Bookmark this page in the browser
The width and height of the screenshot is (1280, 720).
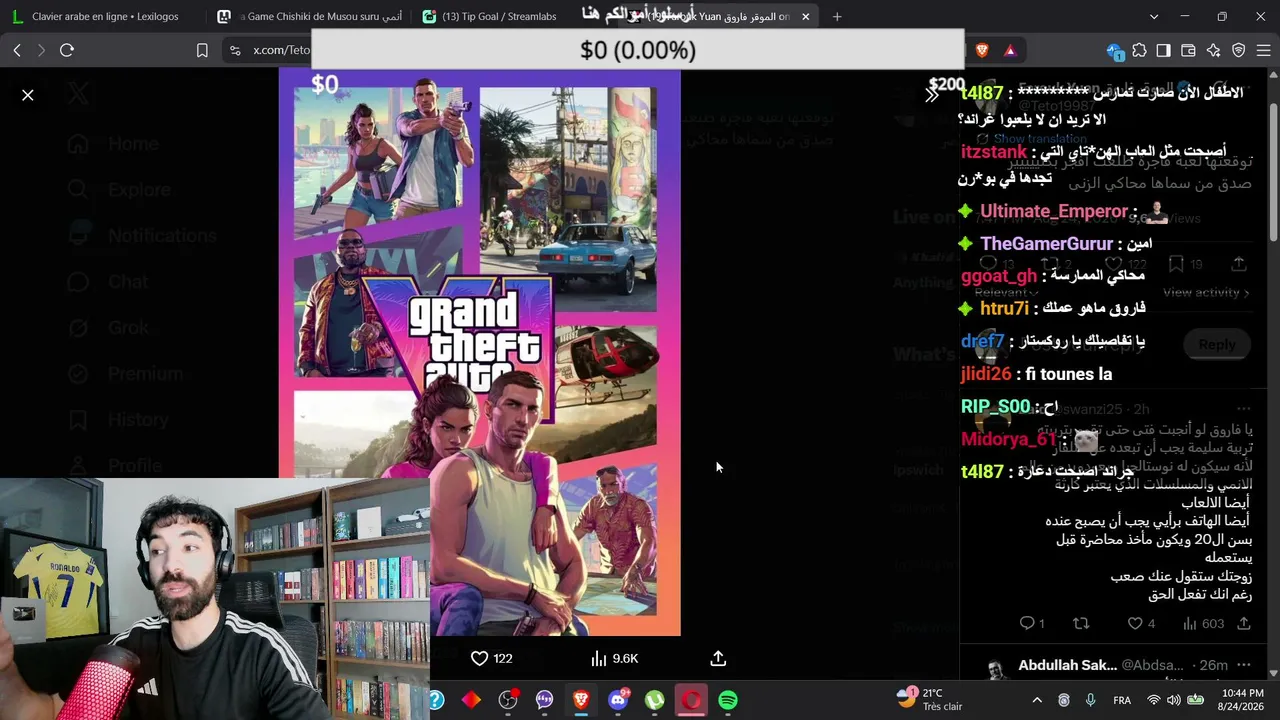tap(202, 50)
